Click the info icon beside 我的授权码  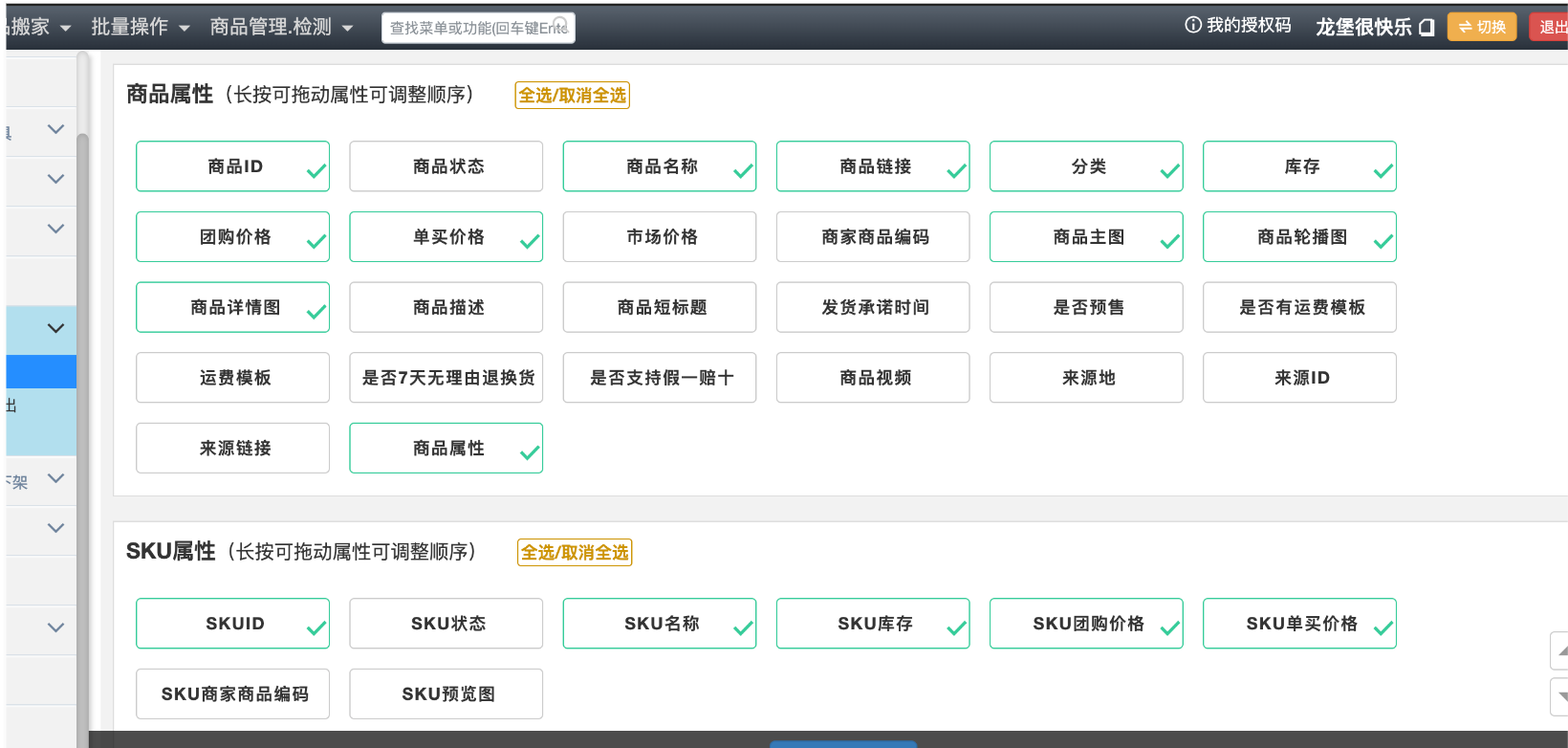[x=1192, y=25]
